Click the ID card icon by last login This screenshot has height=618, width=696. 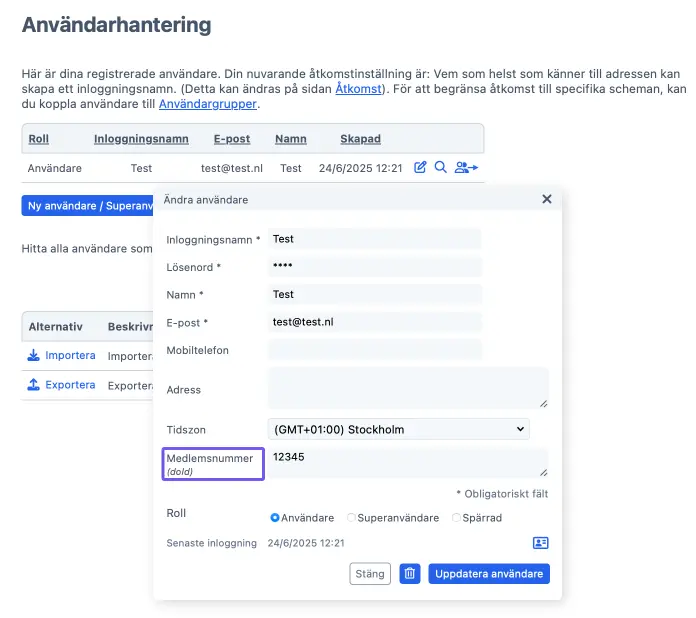point(540,543)
